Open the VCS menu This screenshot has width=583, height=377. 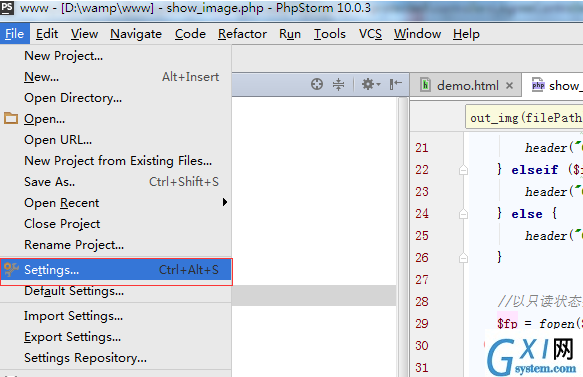(x=370, y=34)
